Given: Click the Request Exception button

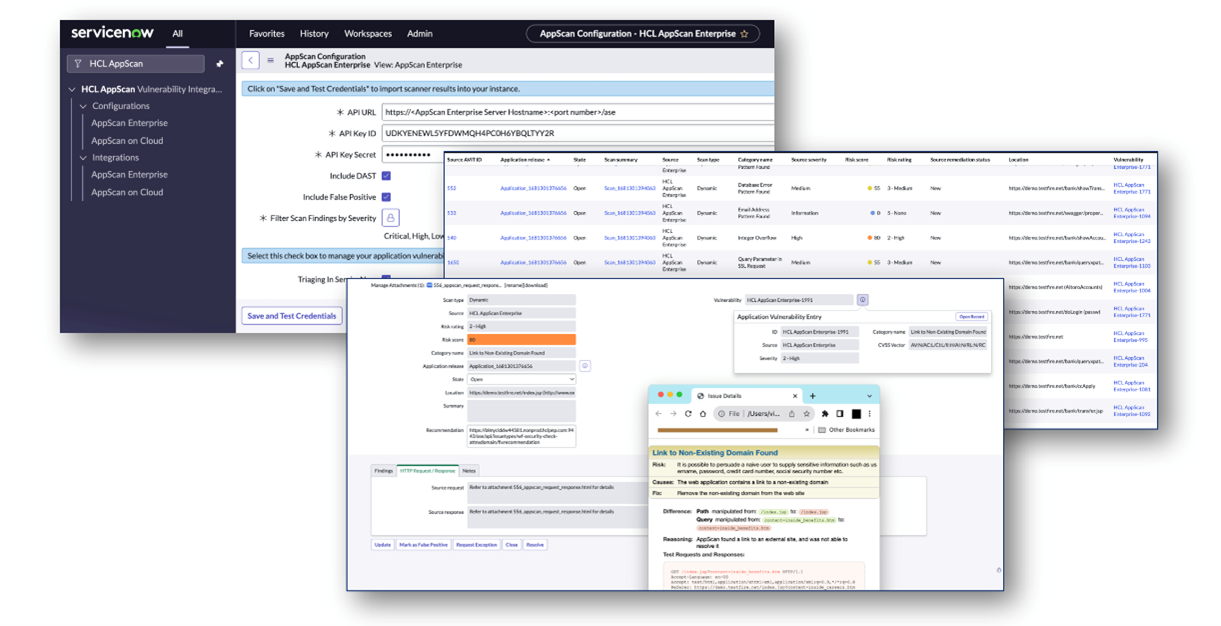Looking at the screenshot, I should click(477, 545).
